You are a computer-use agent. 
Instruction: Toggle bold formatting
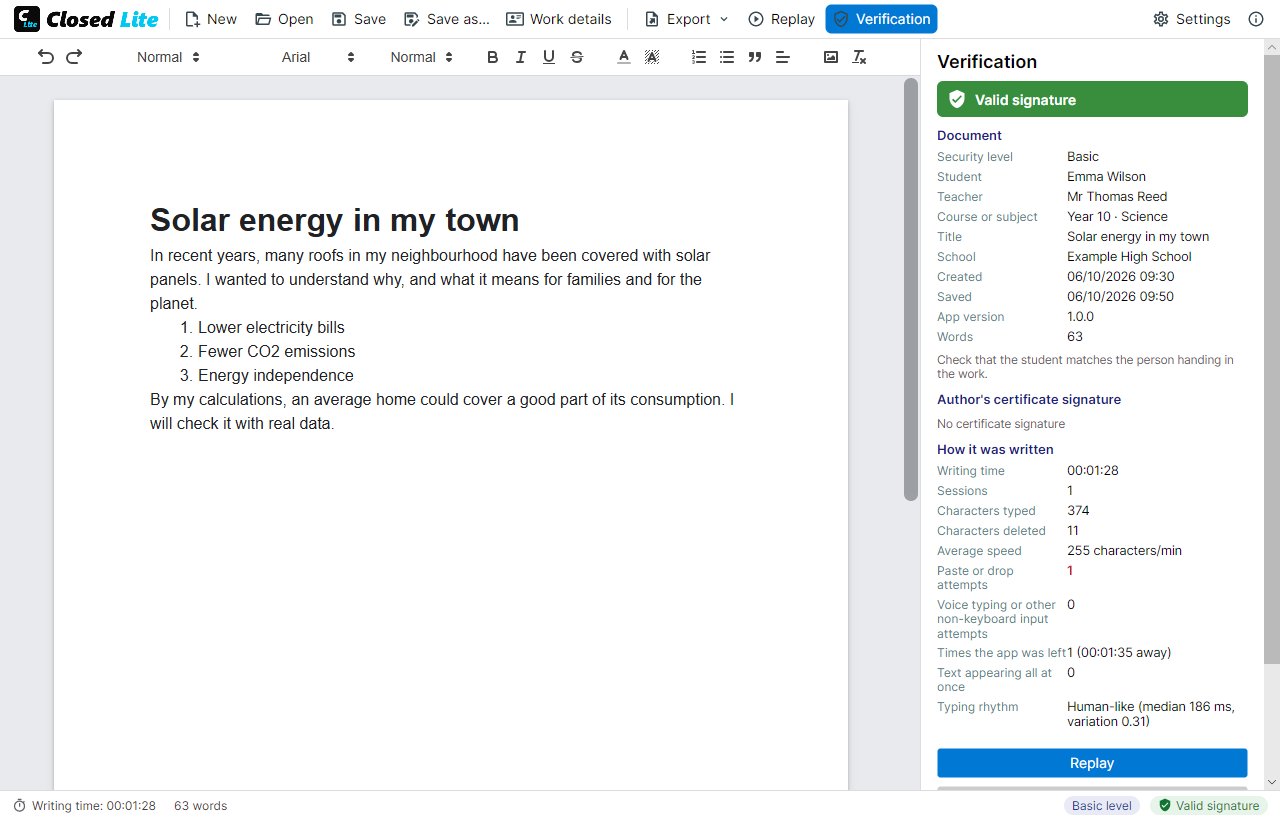pyautogui.click(x=492, y=57)
